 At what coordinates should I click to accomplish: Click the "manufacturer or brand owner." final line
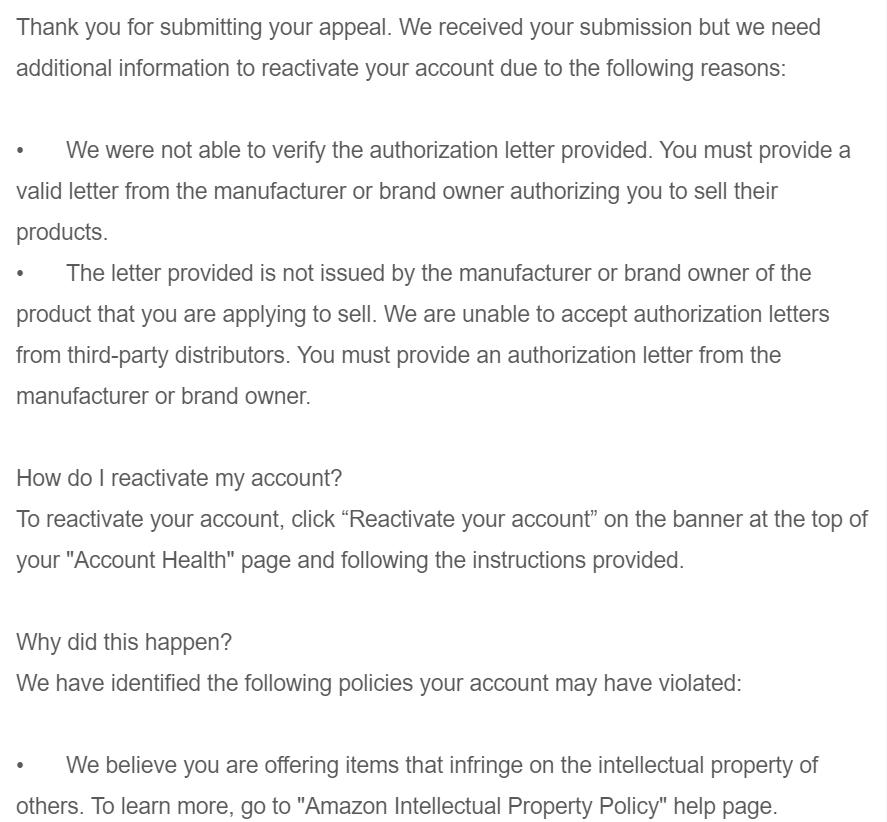click(163, 397)
